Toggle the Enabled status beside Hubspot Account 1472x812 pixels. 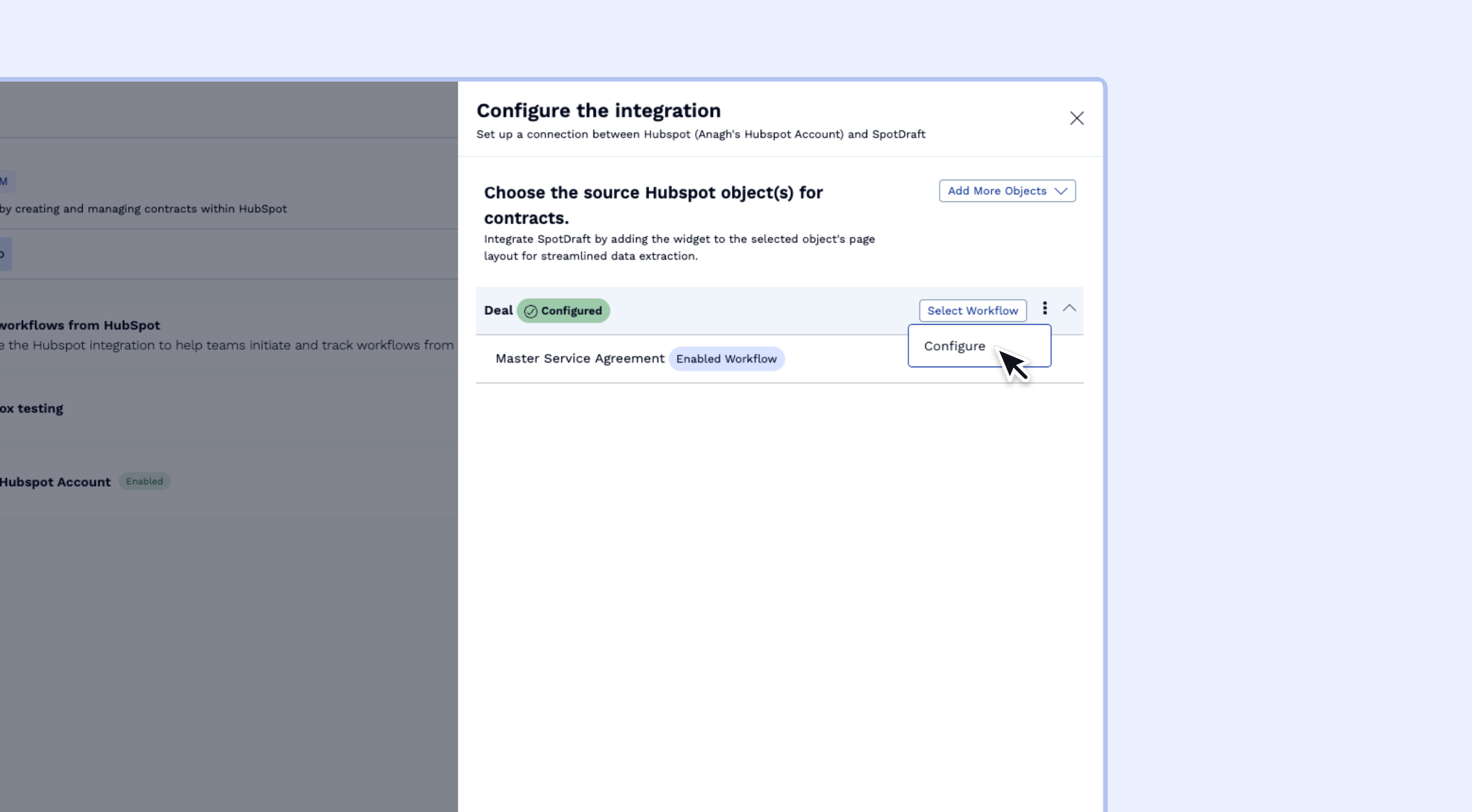(x=144, y=481)
